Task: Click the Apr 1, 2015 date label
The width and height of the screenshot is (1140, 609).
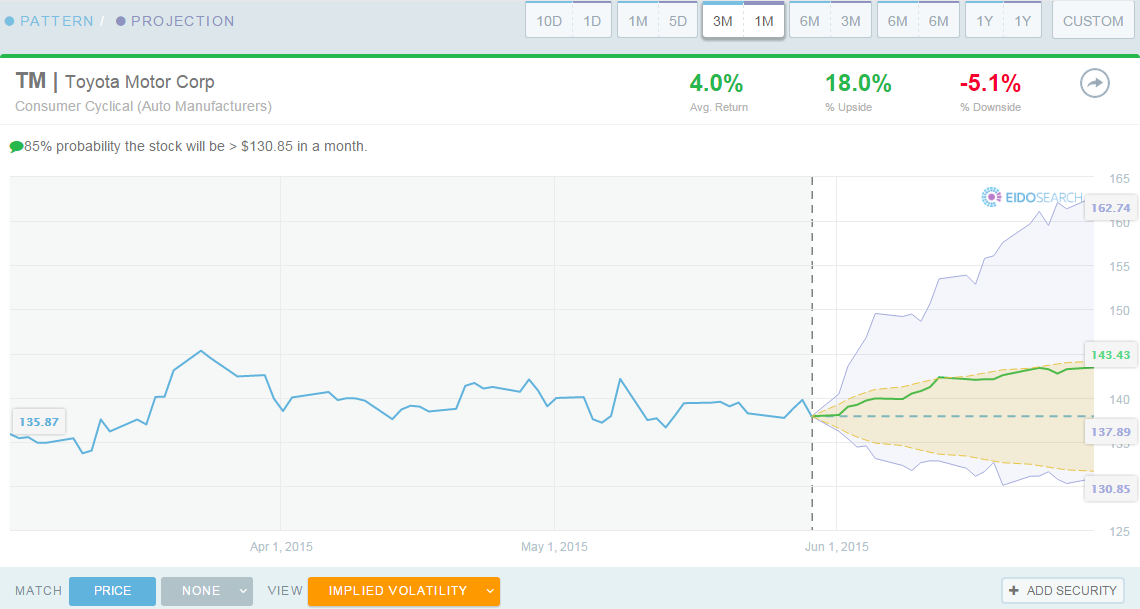Action: [281, 547]
